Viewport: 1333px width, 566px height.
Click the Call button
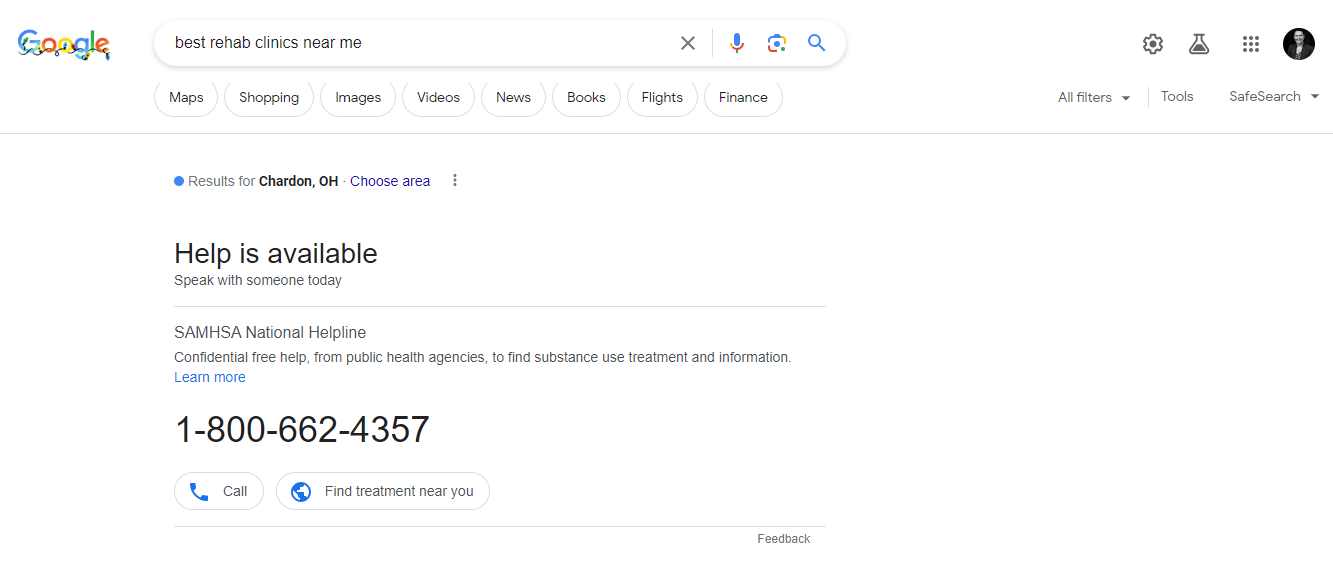pos(219,491)
